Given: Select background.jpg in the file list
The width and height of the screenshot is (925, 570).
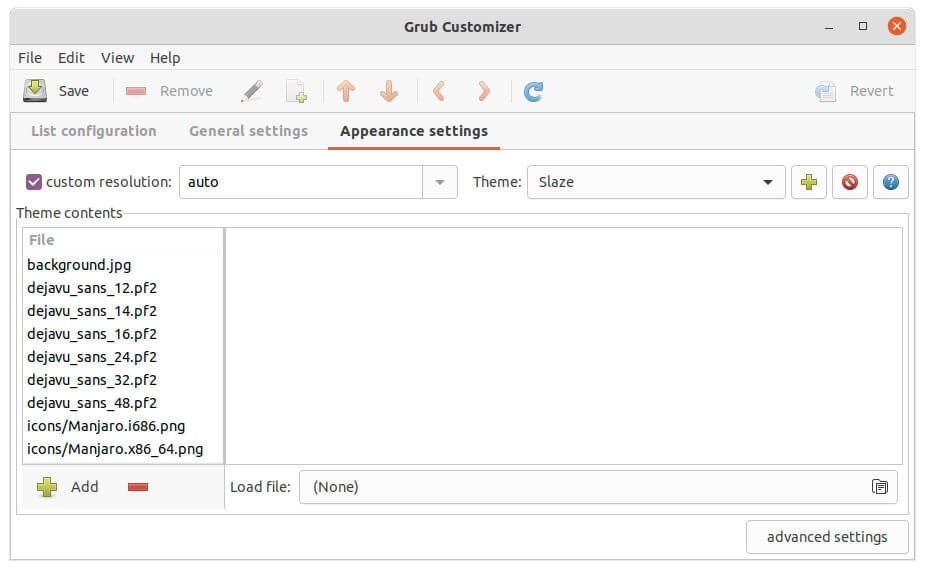Looking at the screenshot, I should click(x=79, y=265).
